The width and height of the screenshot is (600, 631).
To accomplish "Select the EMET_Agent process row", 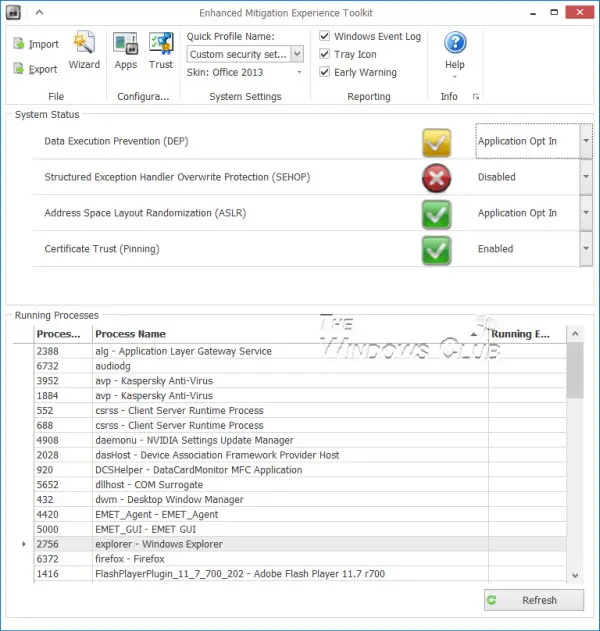I will [300, 515].
